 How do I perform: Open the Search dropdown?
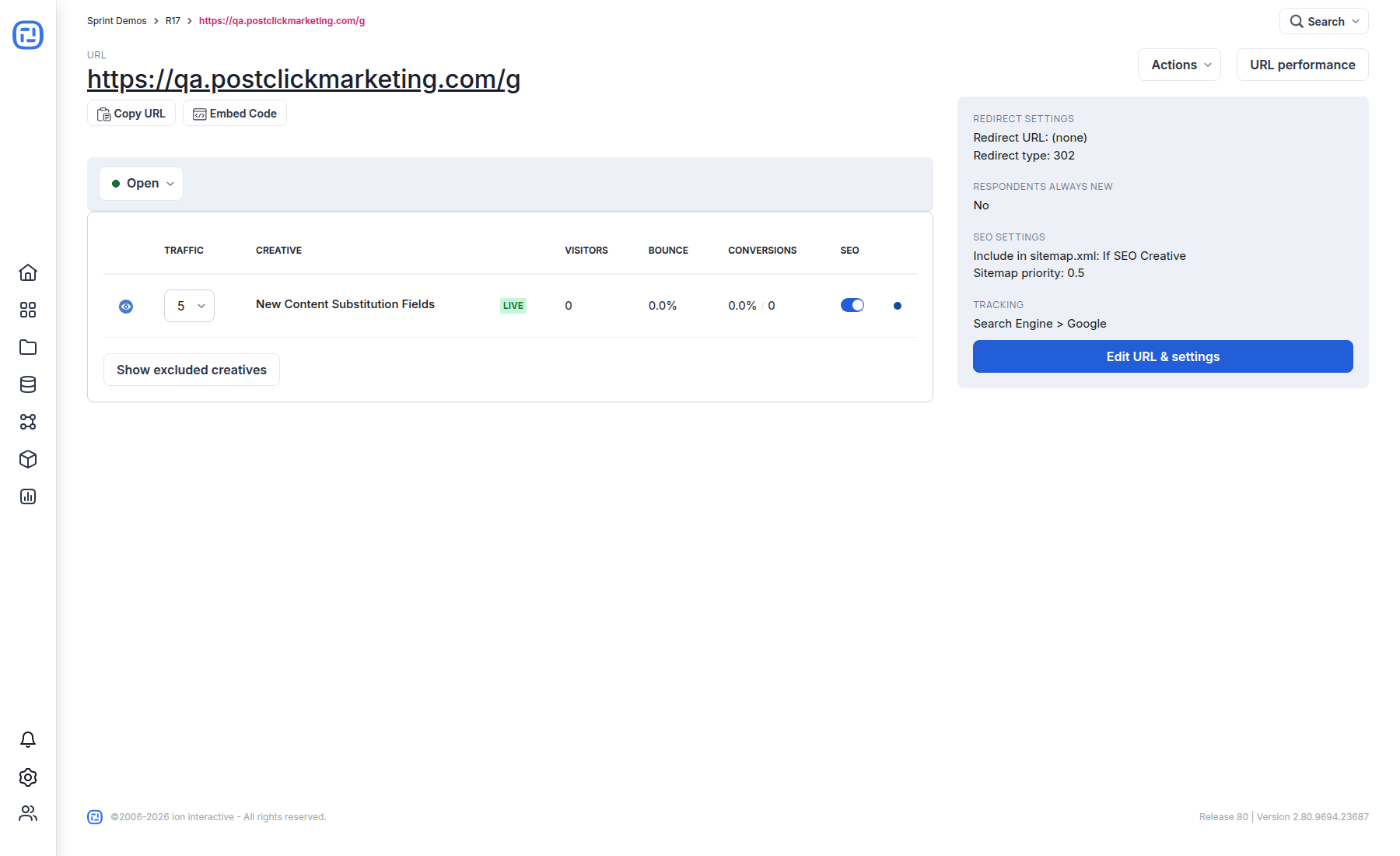tap(1324, 21)
